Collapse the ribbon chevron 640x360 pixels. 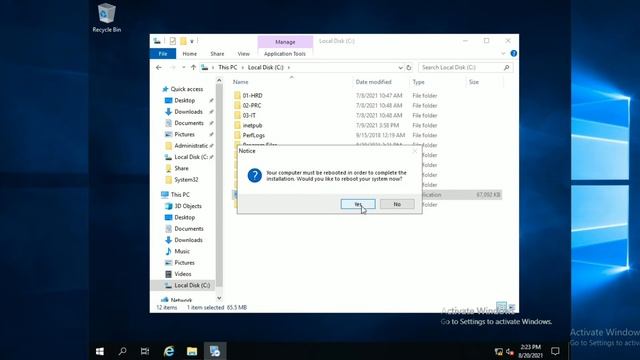coord(503,53)
